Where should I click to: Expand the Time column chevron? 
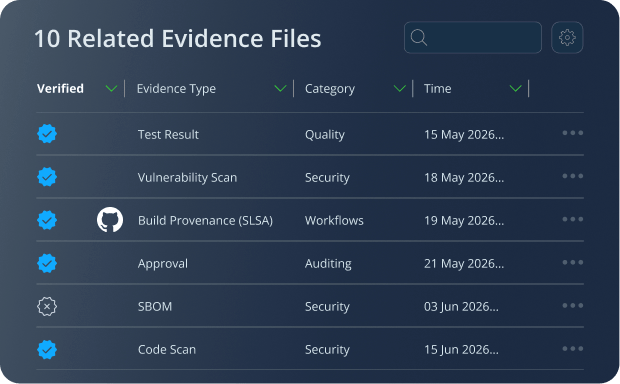tap(516, 89)
